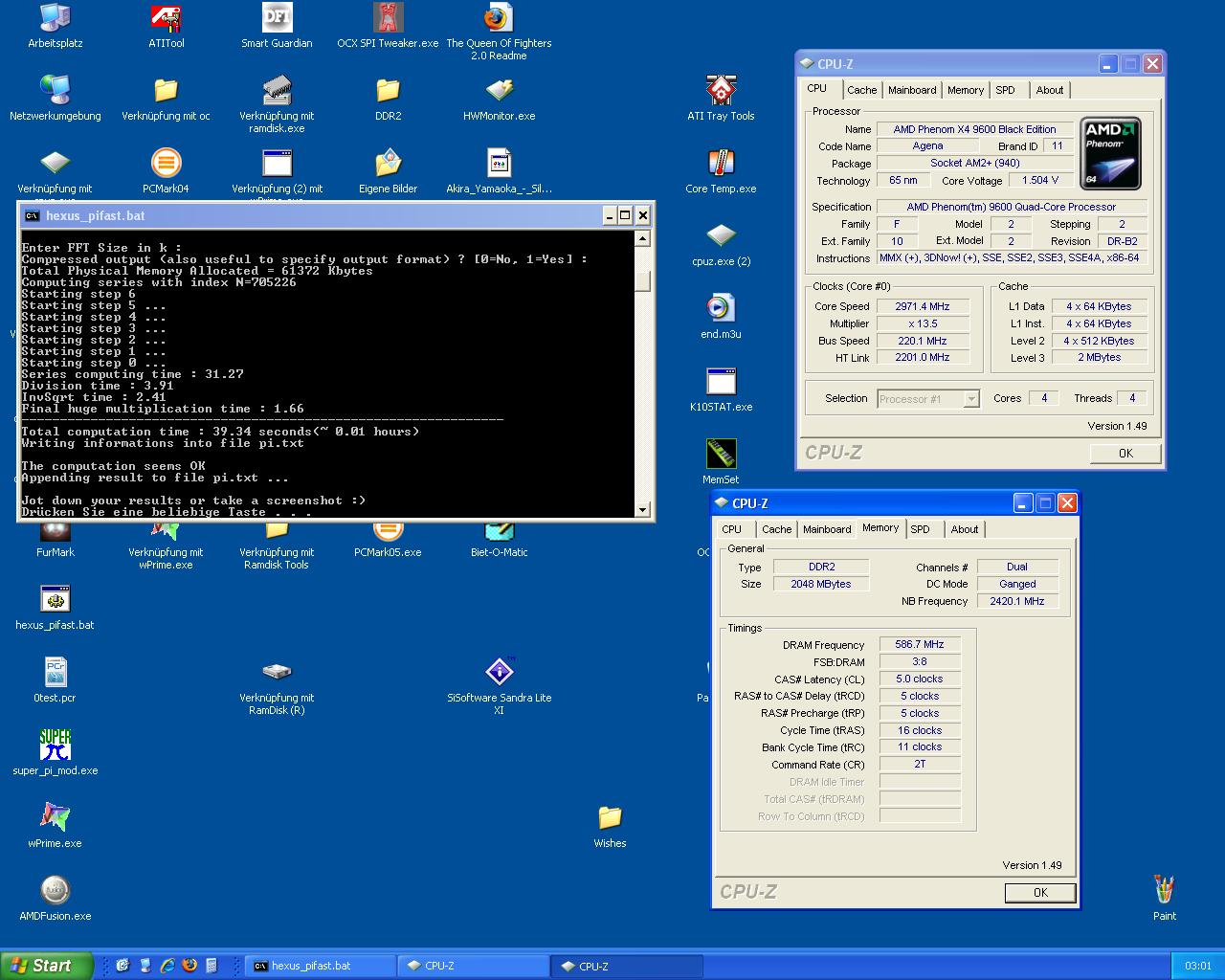Open Mainboard tab in upper CPU-Z
The height and width of the screenshot is (980, 1225).
pyautogui.click(x=912, y=90)
